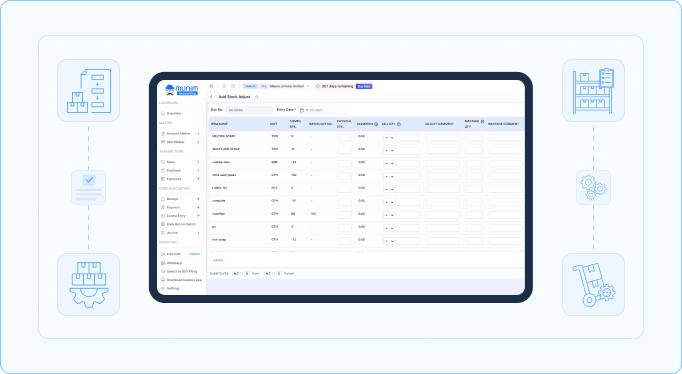Viewport: 682px width, 374px height.
Task: Select the MELTING SCRAP item name
Action: [224, 136]
